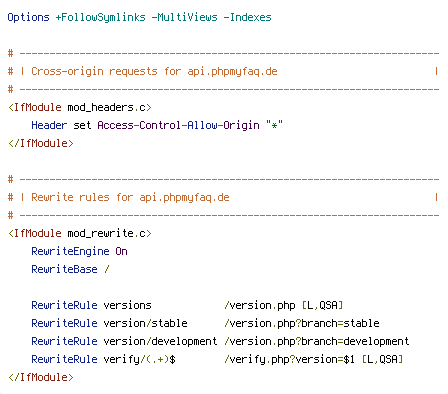Click the "version/stable" rewrite pattern

(145, 323)
